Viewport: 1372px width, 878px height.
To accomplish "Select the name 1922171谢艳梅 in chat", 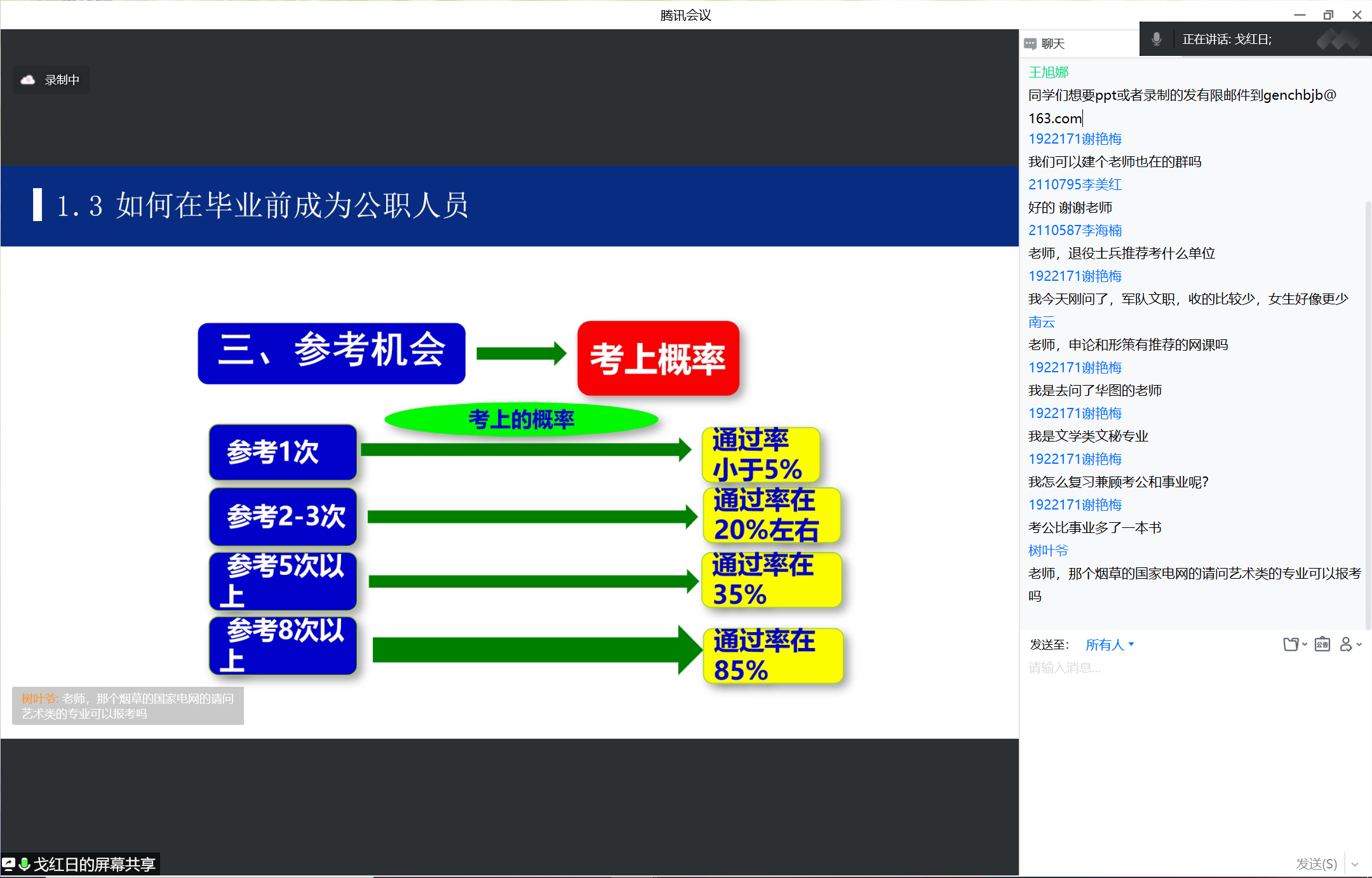I will tap(1075, 138).
